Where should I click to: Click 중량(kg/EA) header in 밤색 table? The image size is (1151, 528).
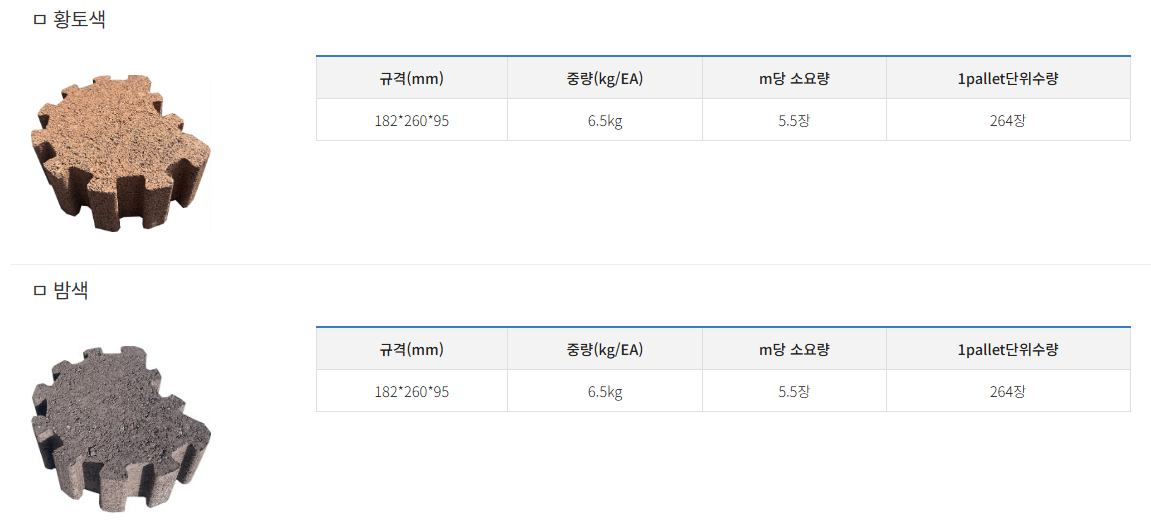click(605, 350)
